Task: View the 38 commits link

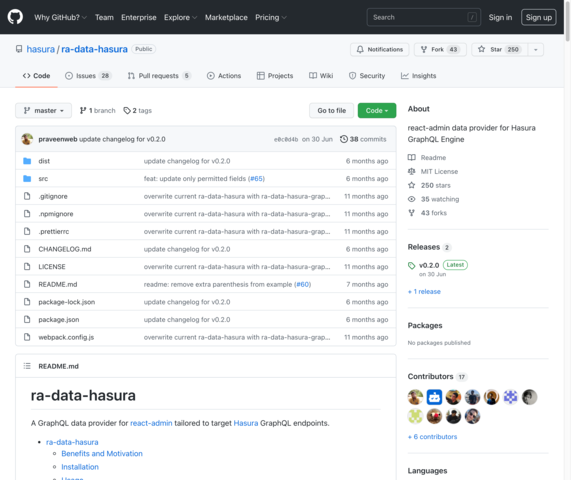Action: pos(363,139)
